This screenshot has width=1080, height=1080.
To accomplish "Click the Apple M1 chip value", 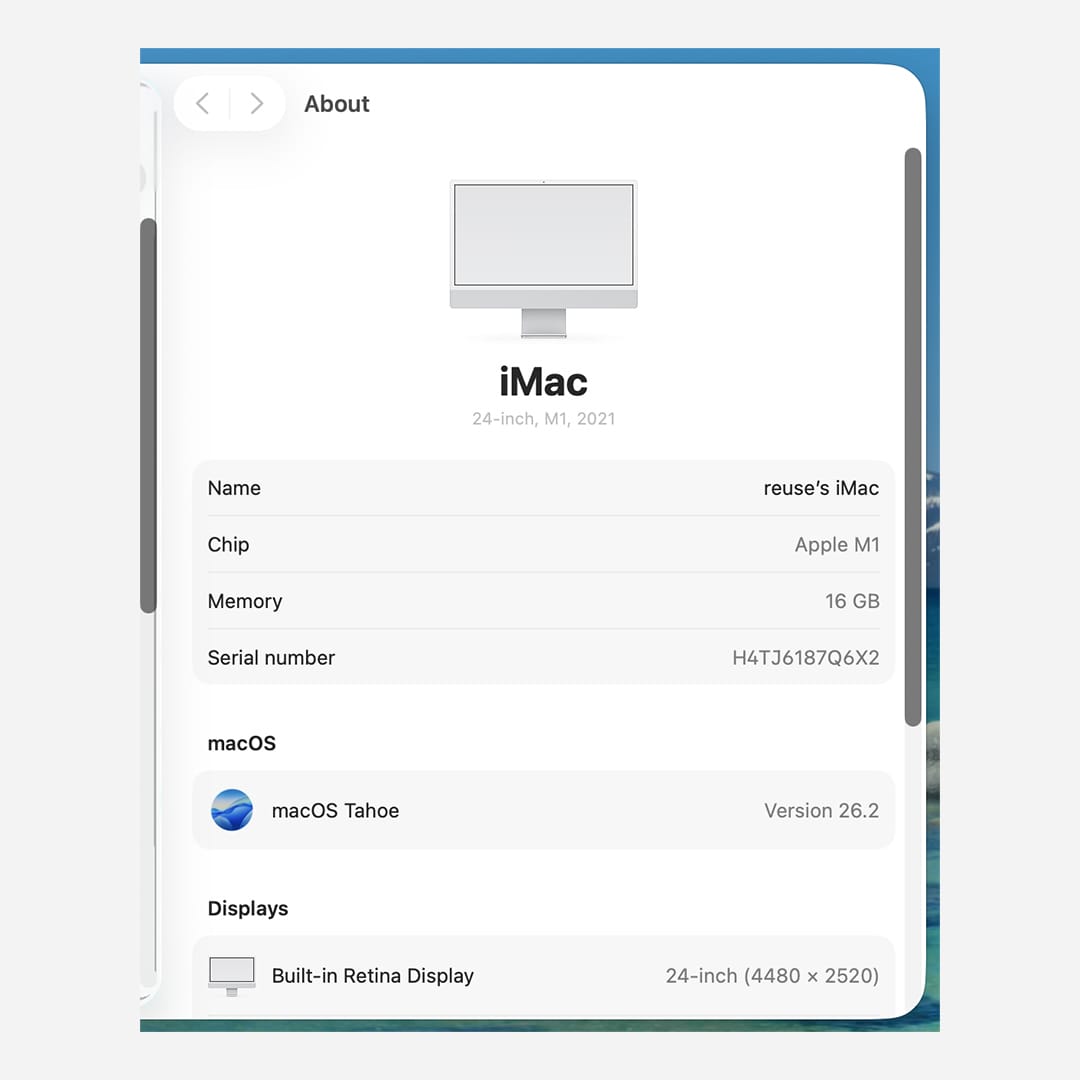I will tap(836, 545).
